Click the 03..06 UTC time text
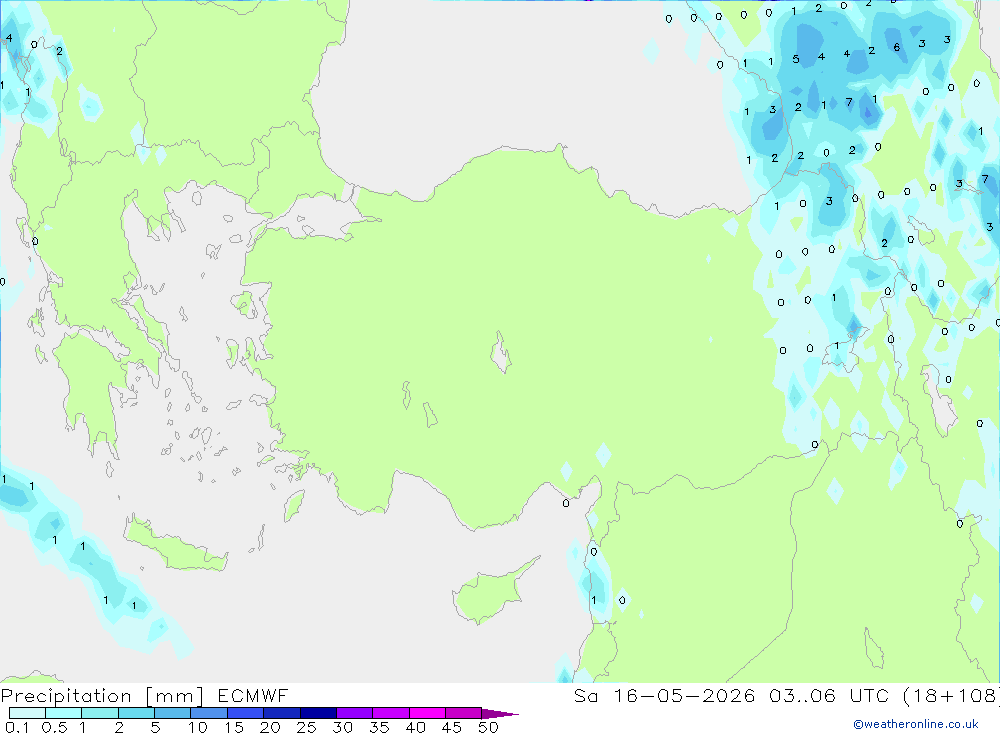 pos(827,695)
